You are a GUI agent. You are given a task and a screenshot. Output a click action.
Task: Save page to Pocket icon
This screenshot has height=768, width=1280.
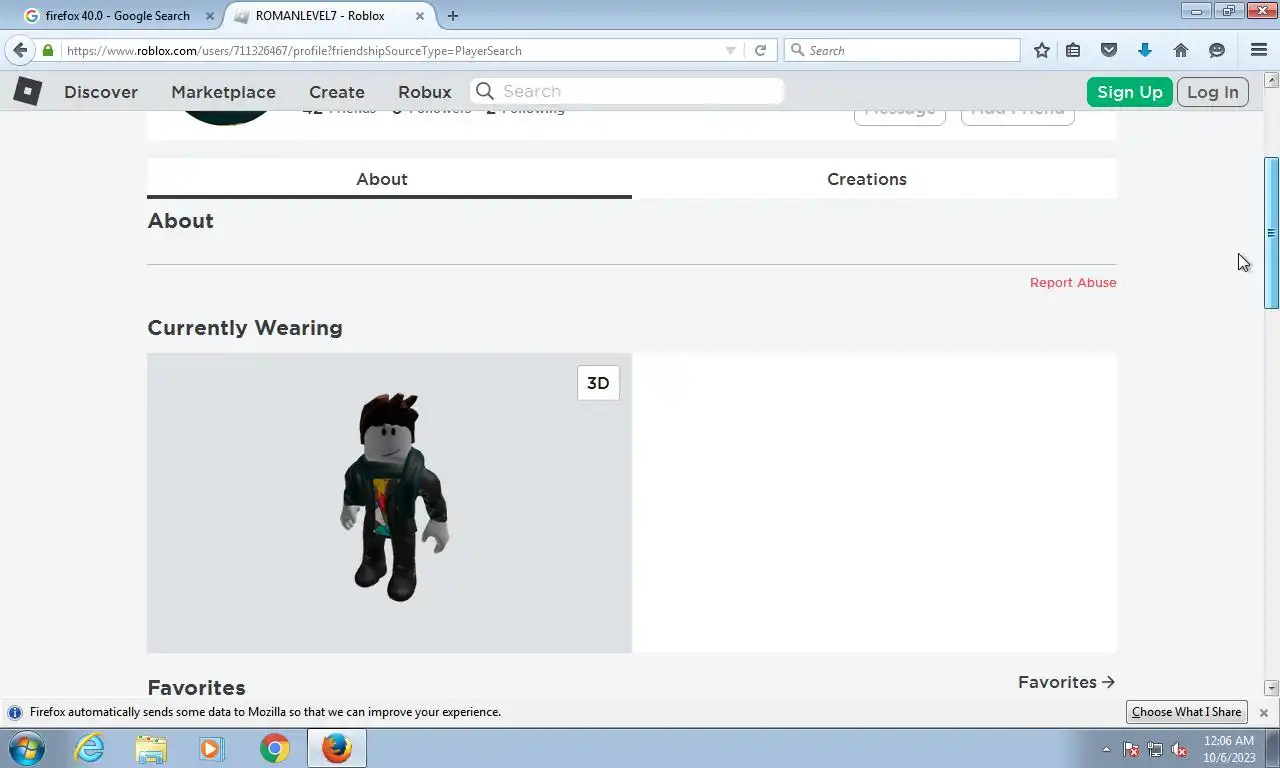click(1109, 50)
